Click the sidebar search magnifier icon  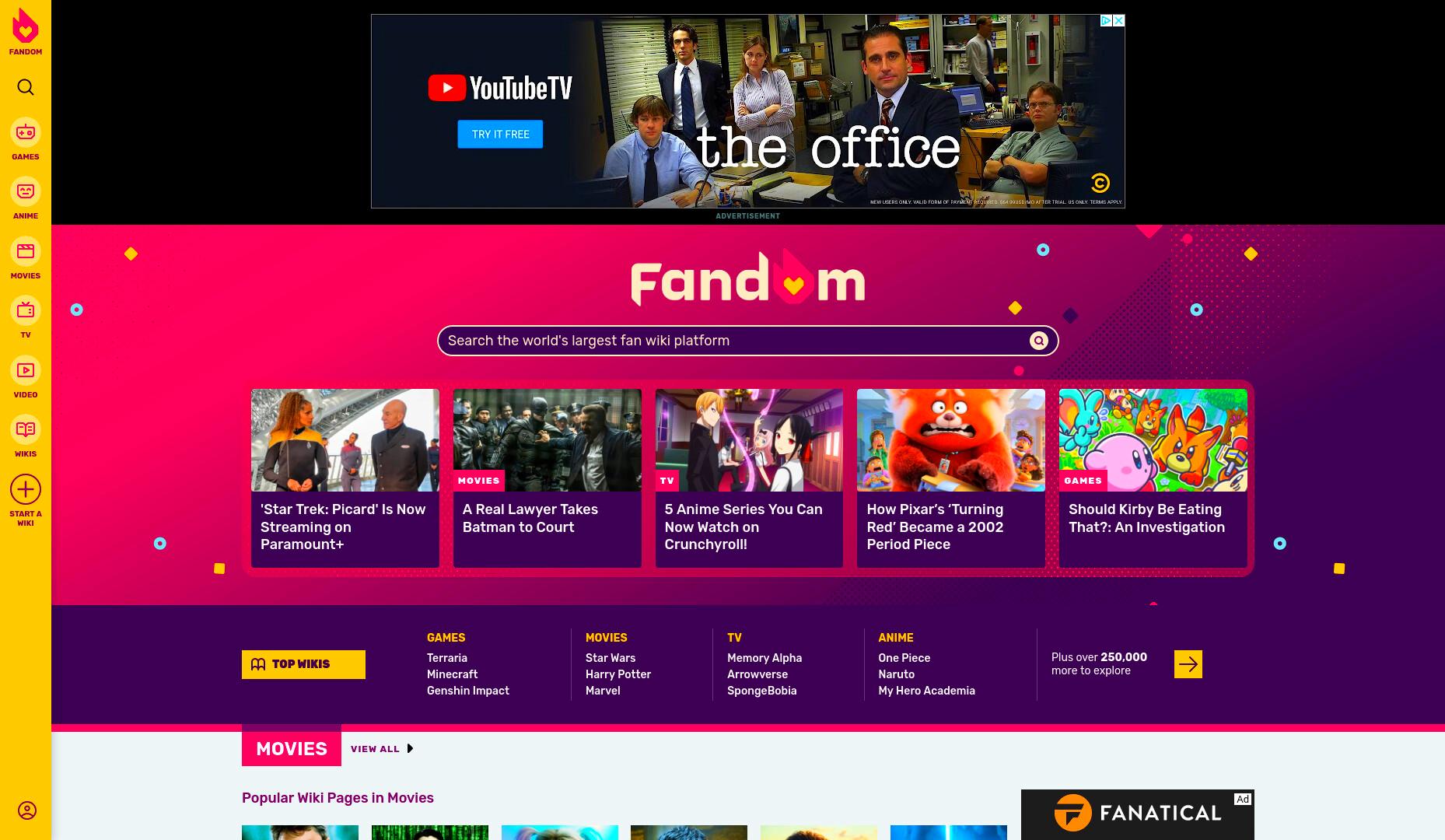pyautogui.click(x=26, y=87)
